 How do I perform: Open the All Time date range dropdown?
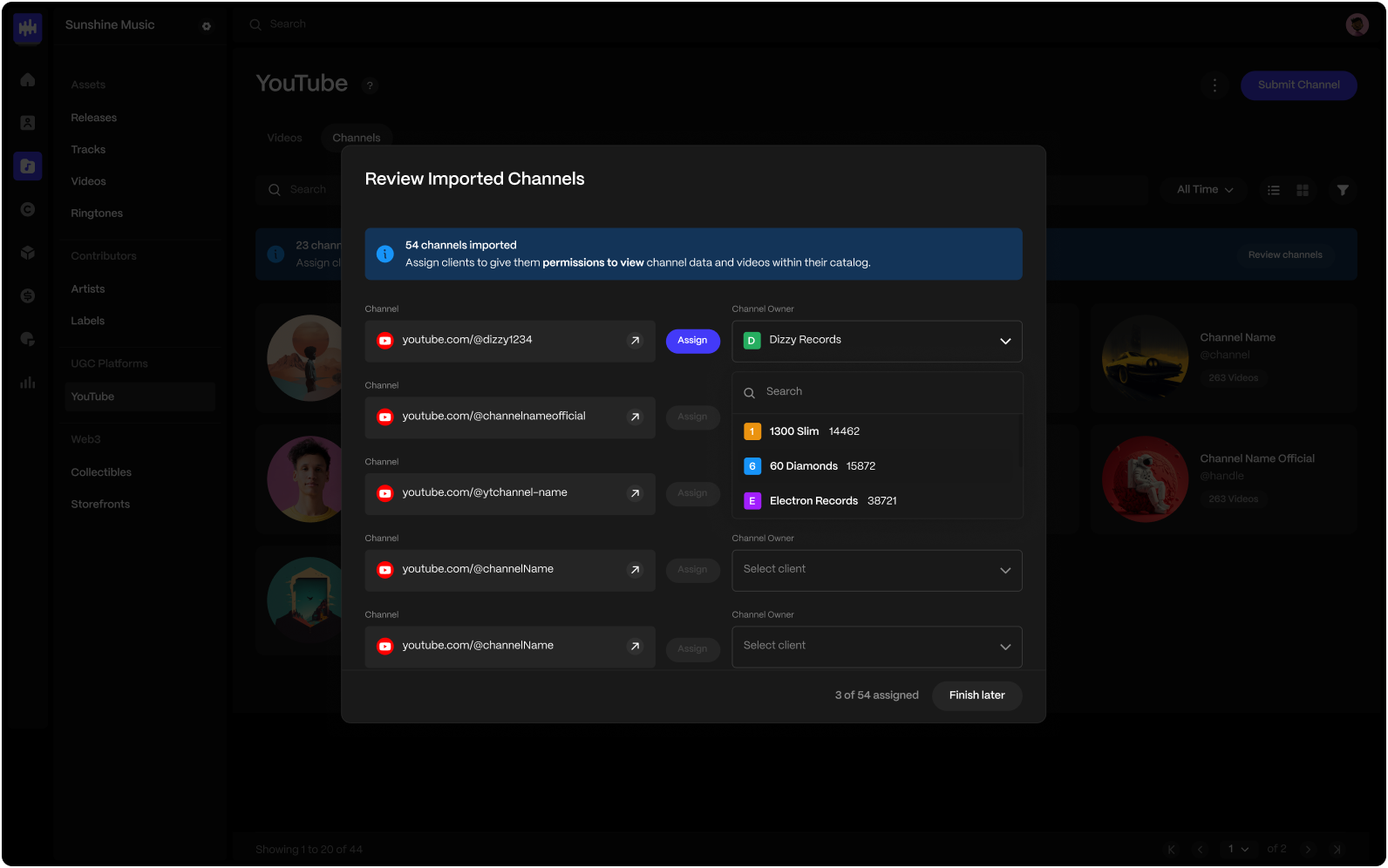click(x=1205, y=190)
